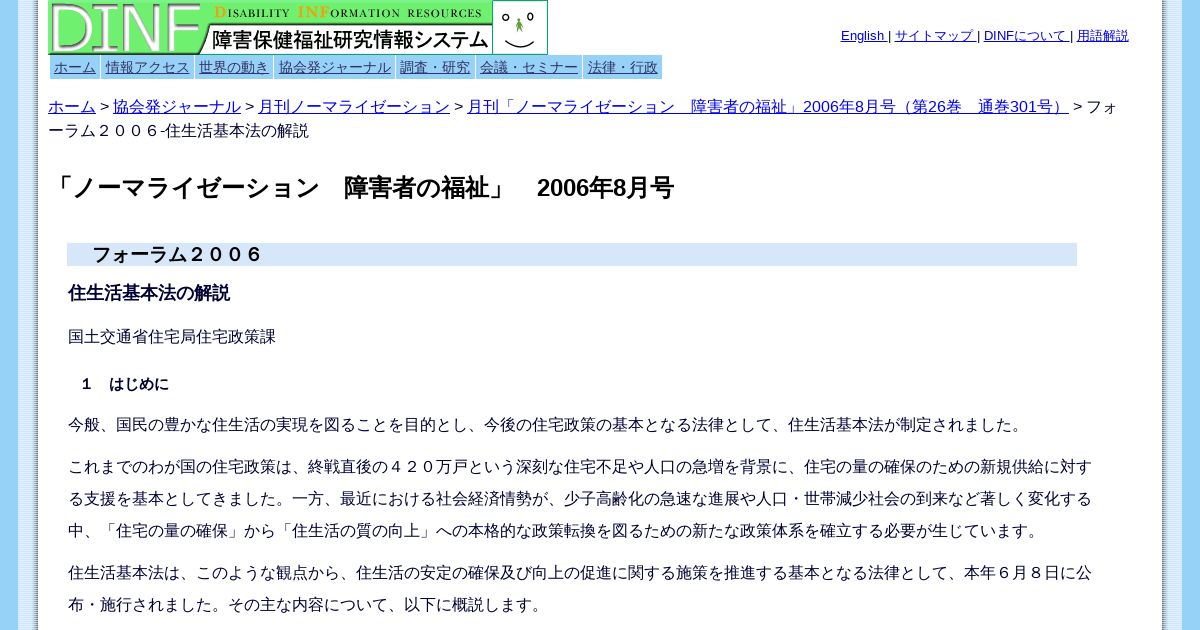Open the English version link
The width and height of the screenshot is (1200, 630).
(863, 36)
